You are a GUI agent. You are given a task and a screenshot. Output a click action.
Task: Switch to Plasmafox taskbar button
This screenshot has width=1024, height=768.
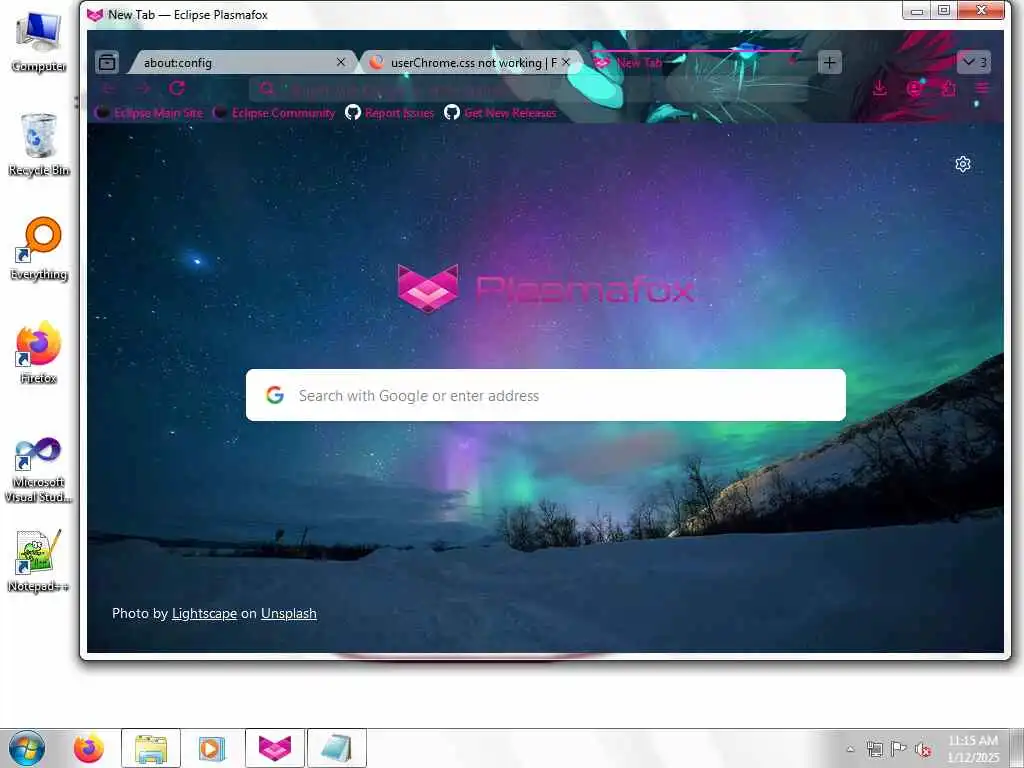pos(275,748)
